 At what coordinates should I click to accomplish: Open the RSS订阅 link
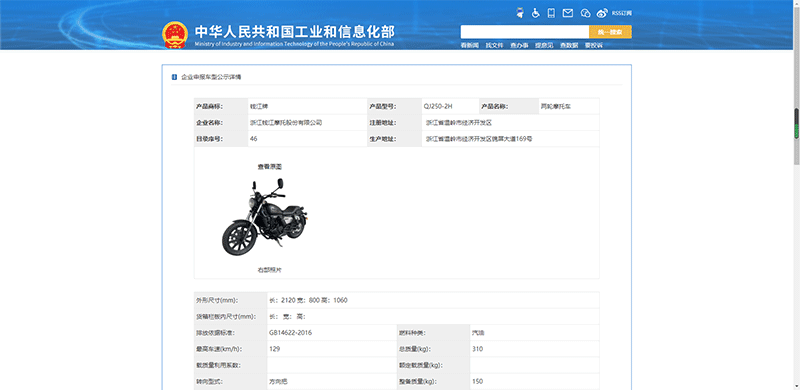[x=622, y=13]
